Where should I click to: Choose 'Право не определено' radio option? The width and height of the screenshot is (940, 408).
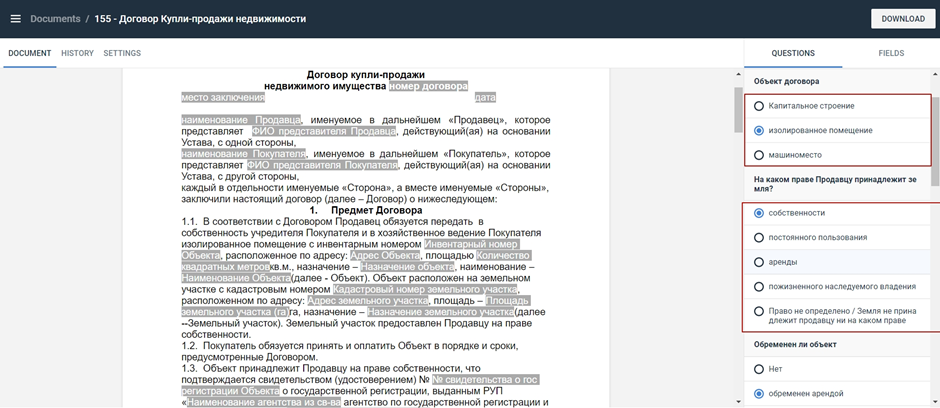pyautogui.click(x=759, y=311)
